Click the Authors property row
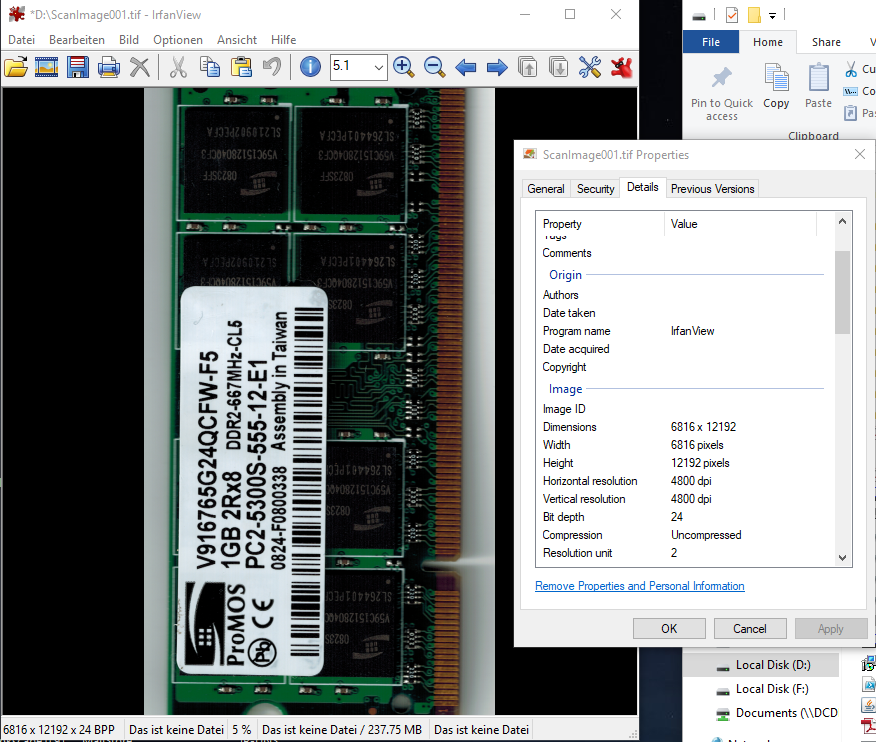Image resolution: width=876 pixels, height=742 pixels. (683, 295)
